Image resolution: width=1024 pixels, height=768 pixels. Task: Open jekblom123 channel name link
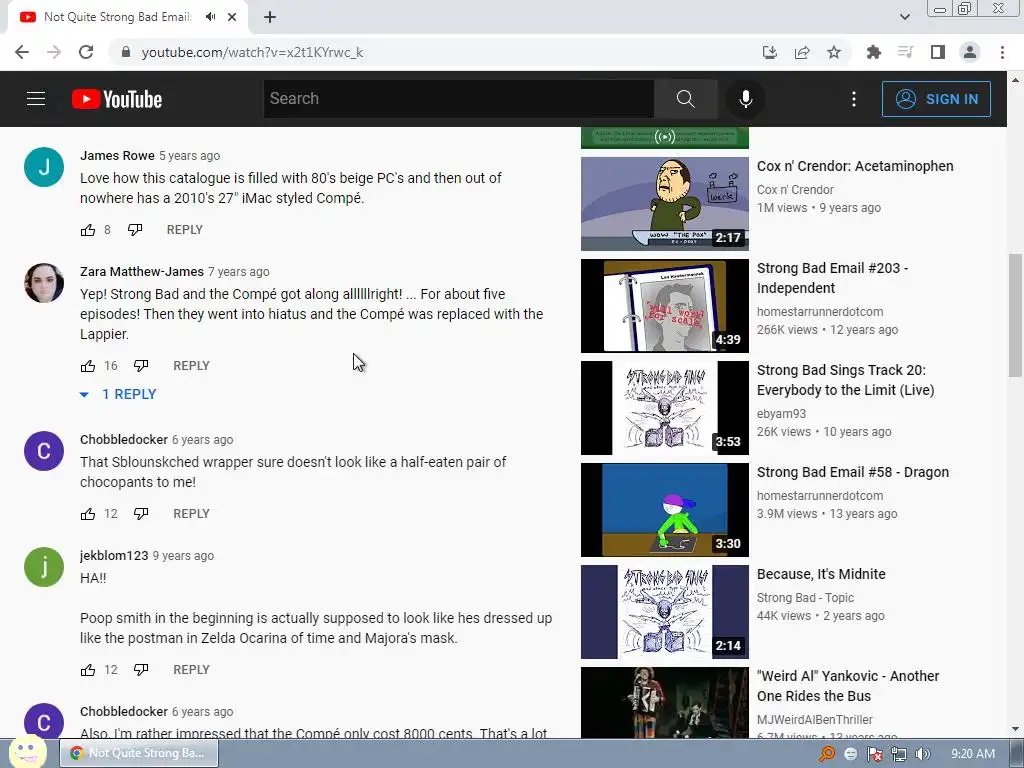pyautogui.click(x=114, y=556)
